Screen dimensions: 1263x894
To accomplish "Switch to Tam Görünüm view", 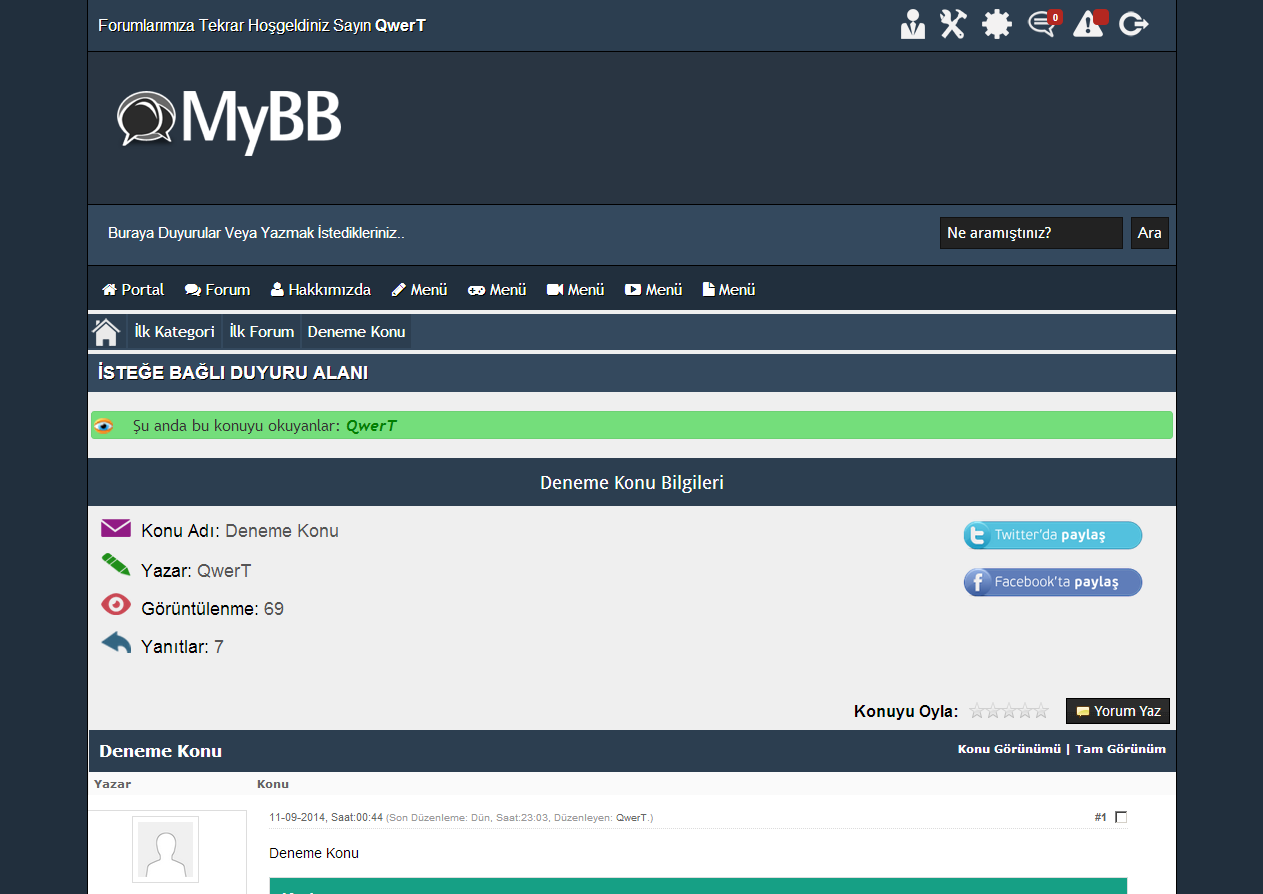I will (x=1120, y=749).
